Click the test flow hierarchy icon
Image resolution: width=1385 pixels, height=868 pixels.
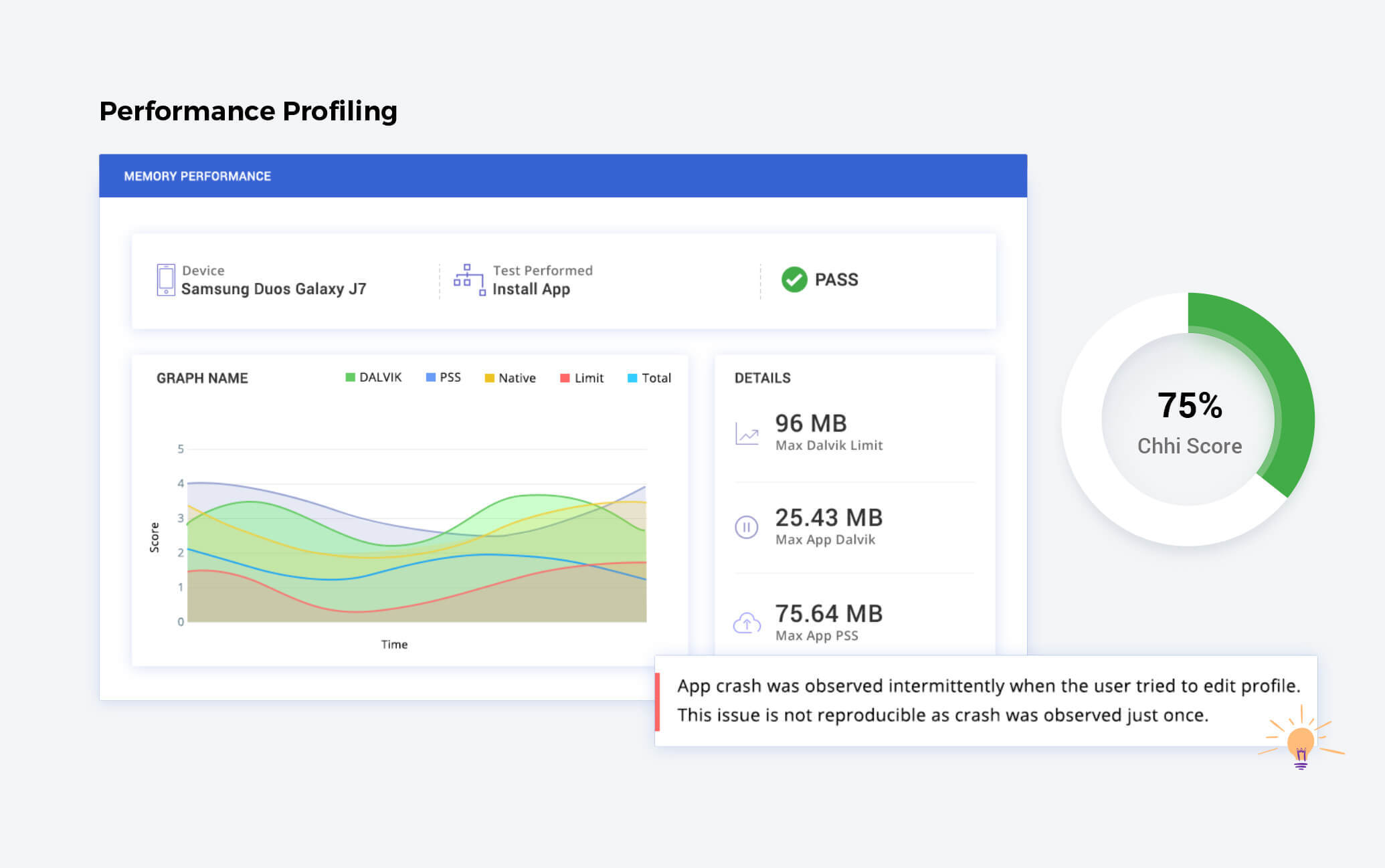(x=469, y=280)
